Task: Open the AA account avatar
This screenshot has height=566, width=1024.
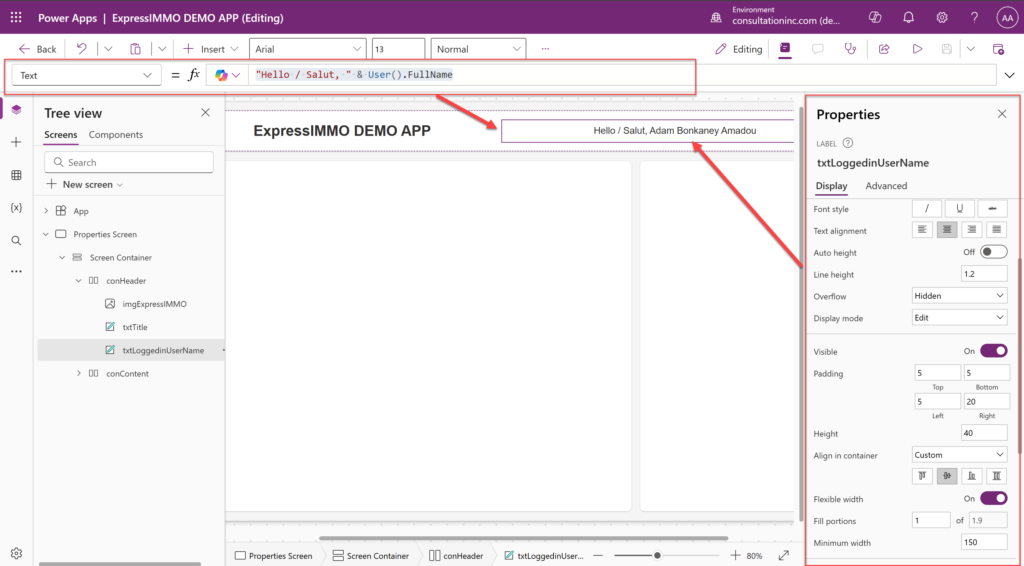Action: coord(1006,18)
